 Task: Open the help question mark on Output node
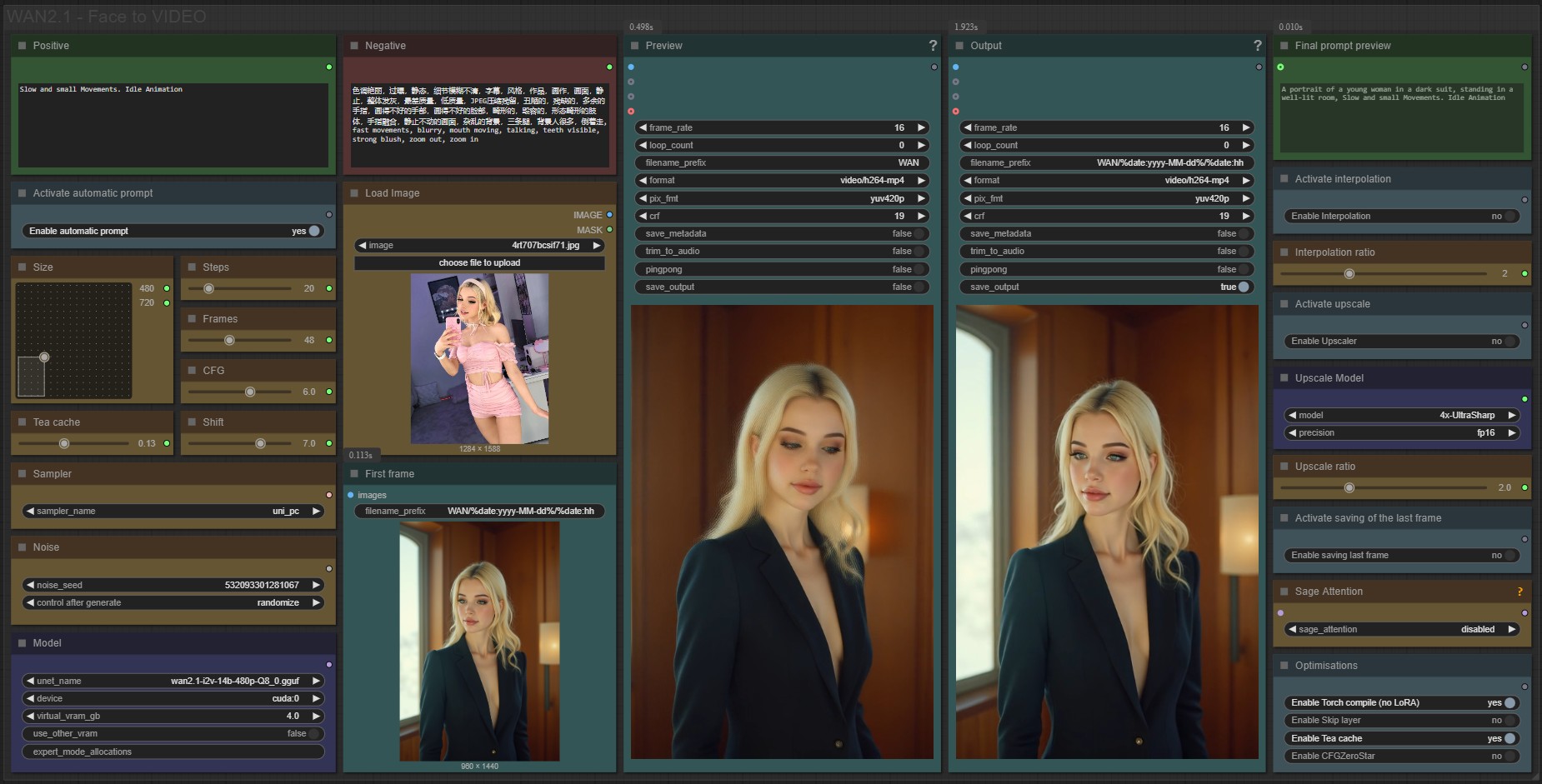tap(1258, 46)
